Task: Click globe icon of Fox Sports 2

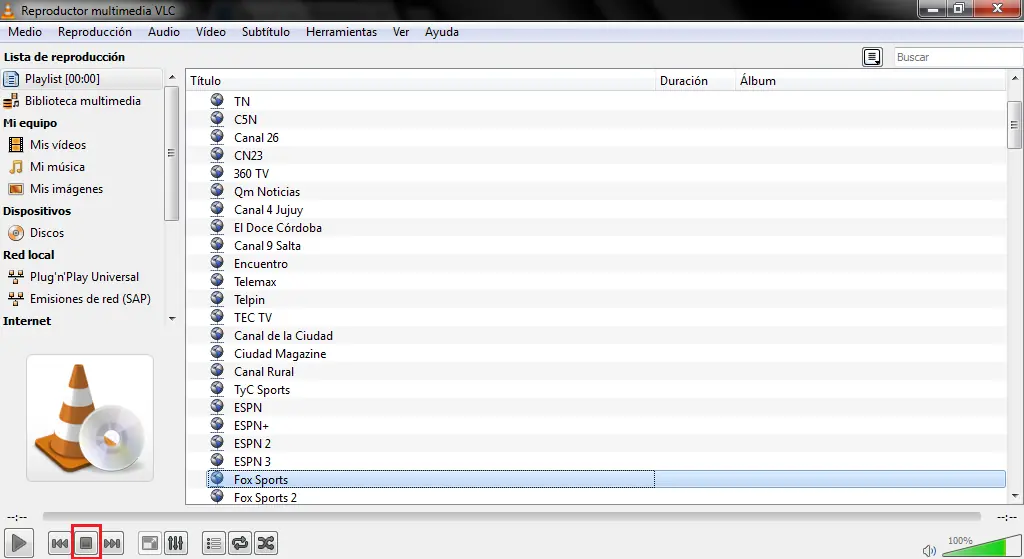Action: (217, 496)
